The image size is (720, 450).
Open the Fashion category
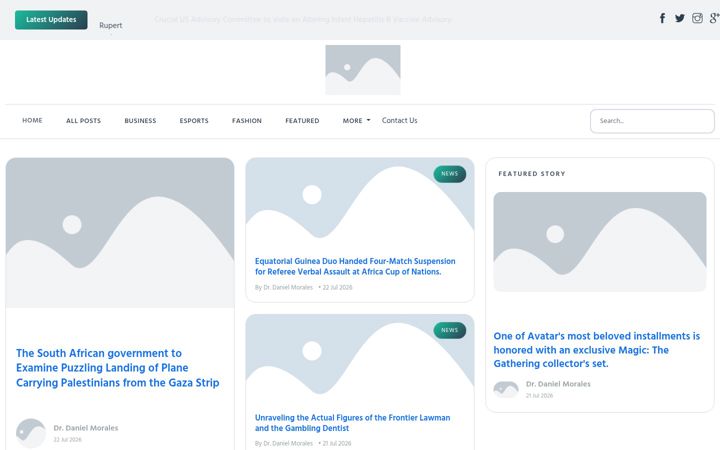(x=247, y=121)
